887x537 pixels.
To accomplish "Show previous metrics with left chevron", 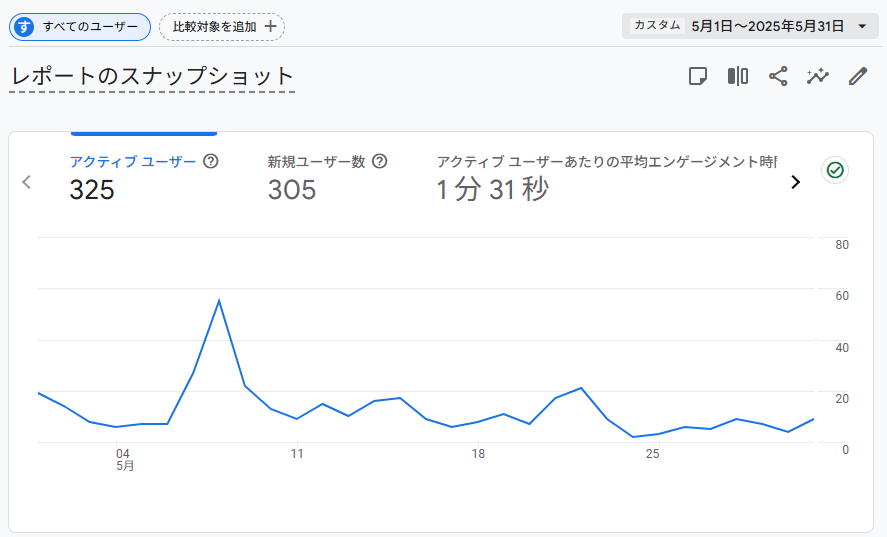I will click(x=26, y=182).
